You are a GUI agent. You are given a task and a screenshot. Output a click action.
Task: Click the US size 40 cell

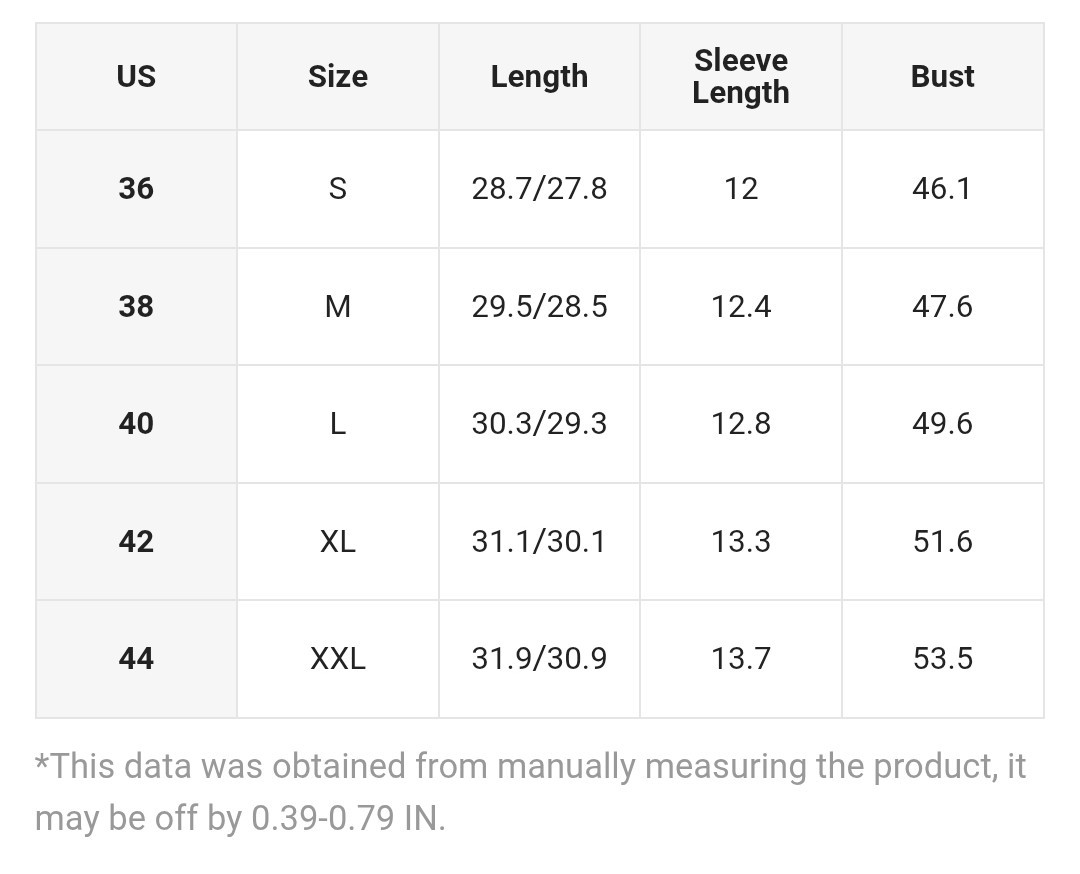pos(136,423)
